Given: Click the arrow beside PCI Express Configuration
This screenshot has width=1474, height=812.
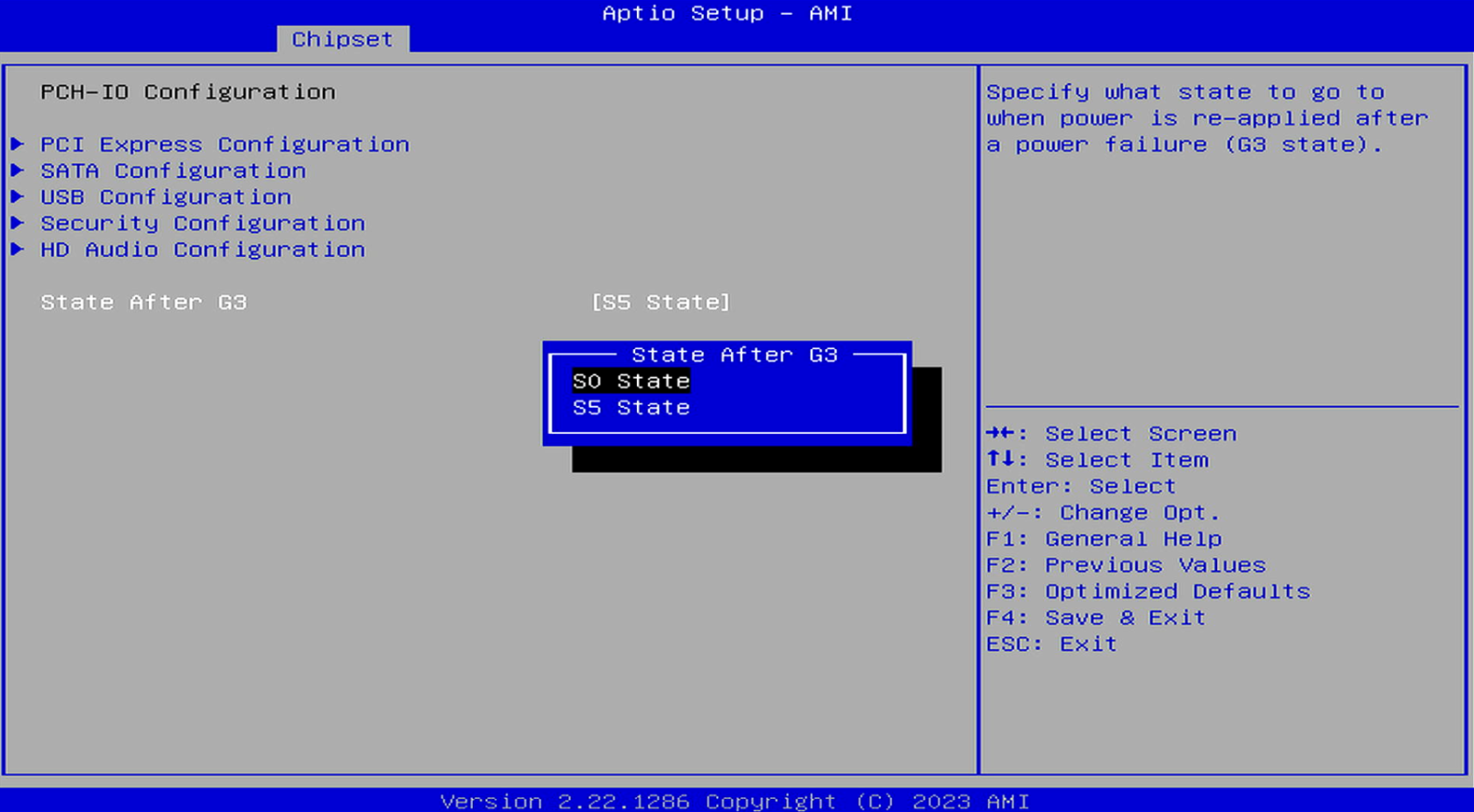Looking at the screenshot, I should pyautogui.click(x=18, y=145).
